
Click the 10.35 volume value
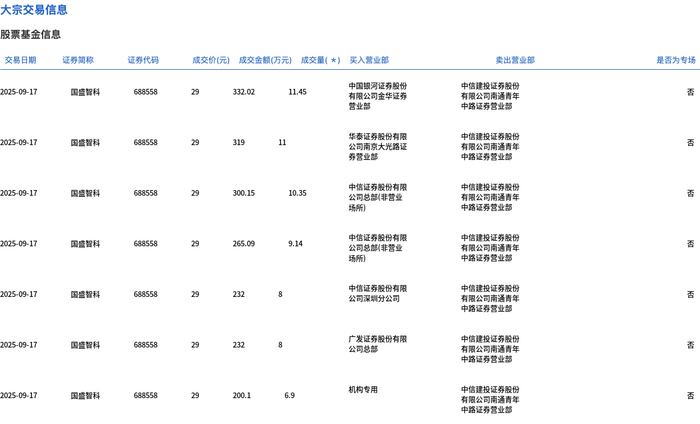297,193
